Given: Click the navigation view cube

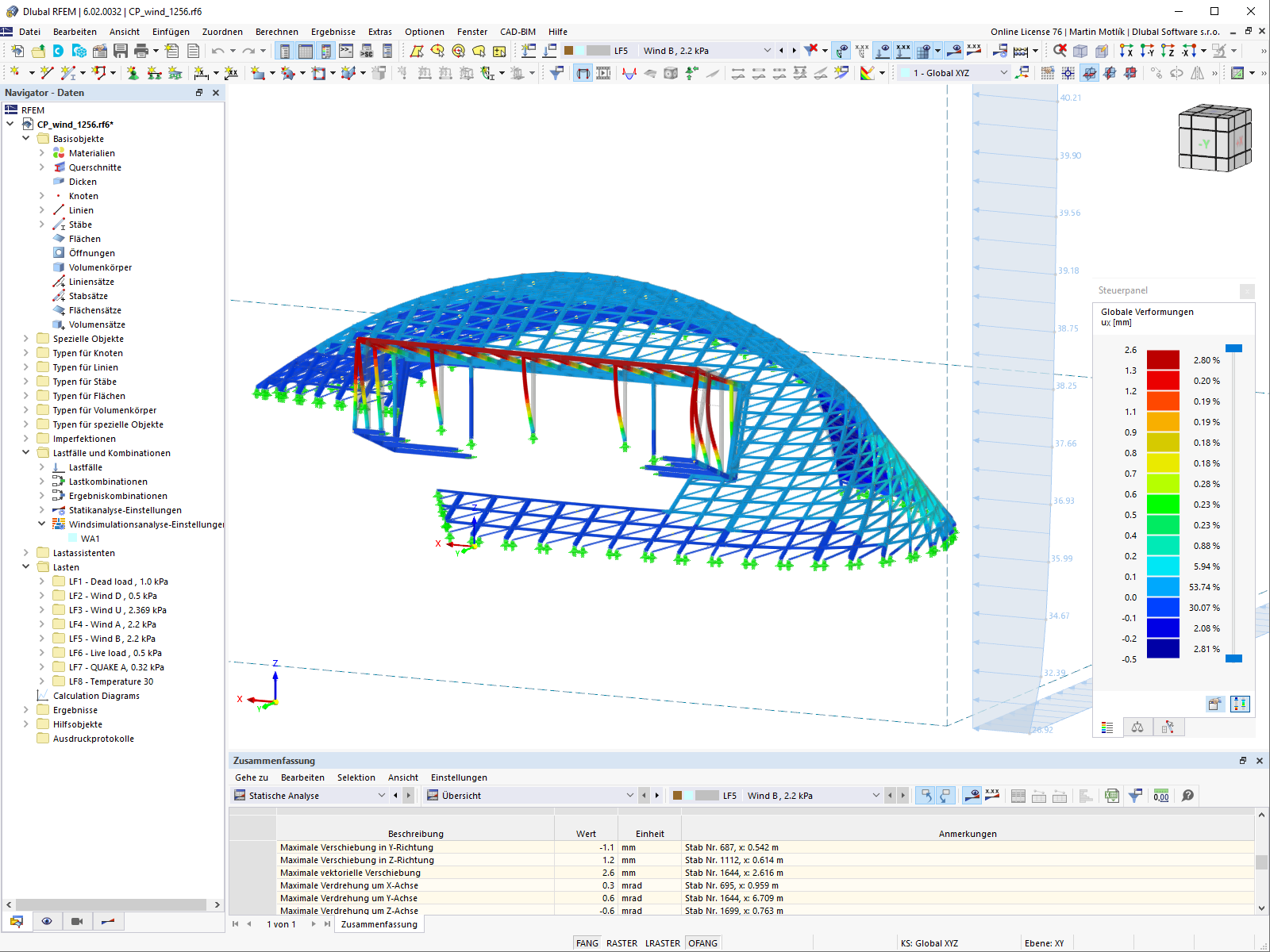Looking at the screenshot, I should [1214, 138].
